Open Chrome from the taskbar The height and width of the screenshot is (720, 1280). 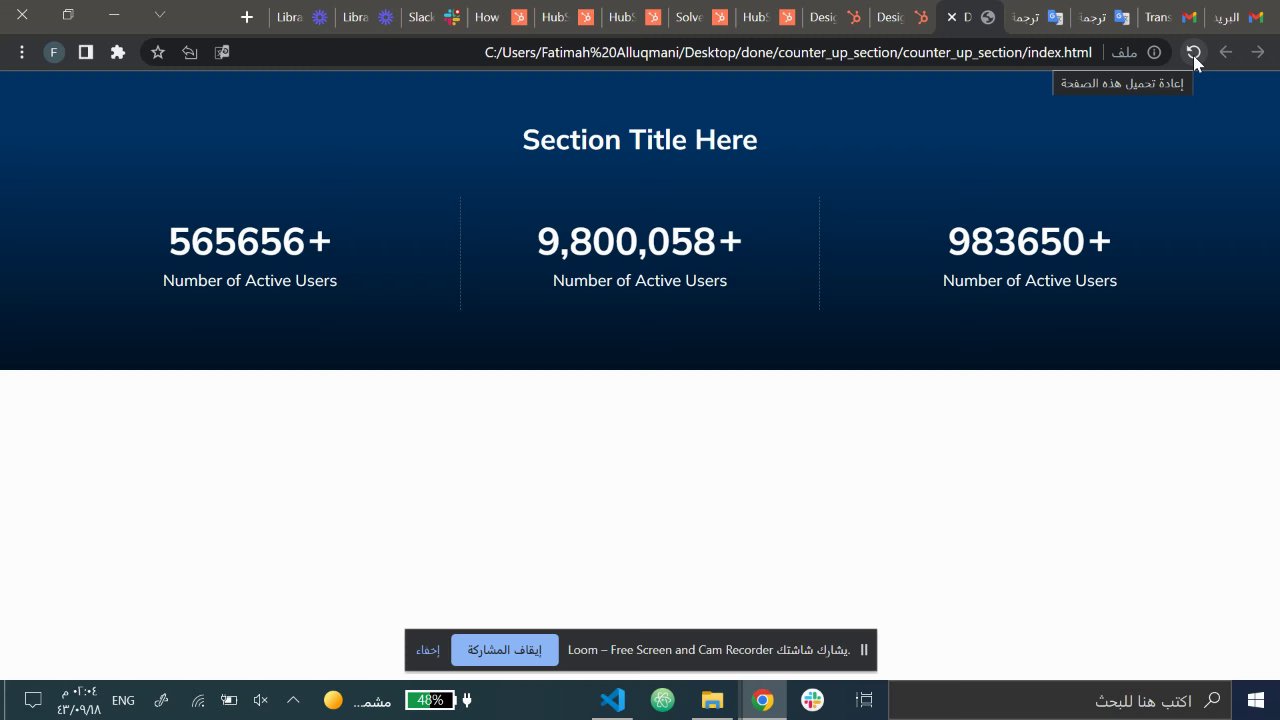point(763,700)
